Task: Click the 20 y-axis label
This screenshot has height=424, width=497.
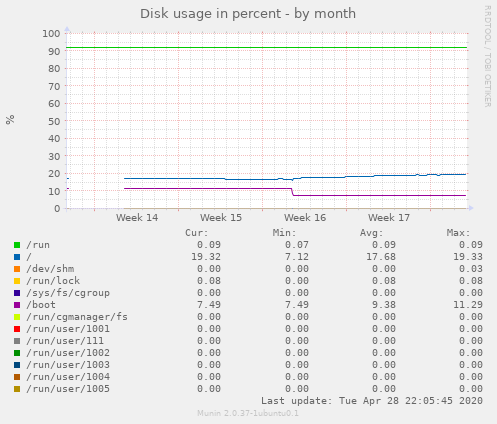Action: (54, 174)
